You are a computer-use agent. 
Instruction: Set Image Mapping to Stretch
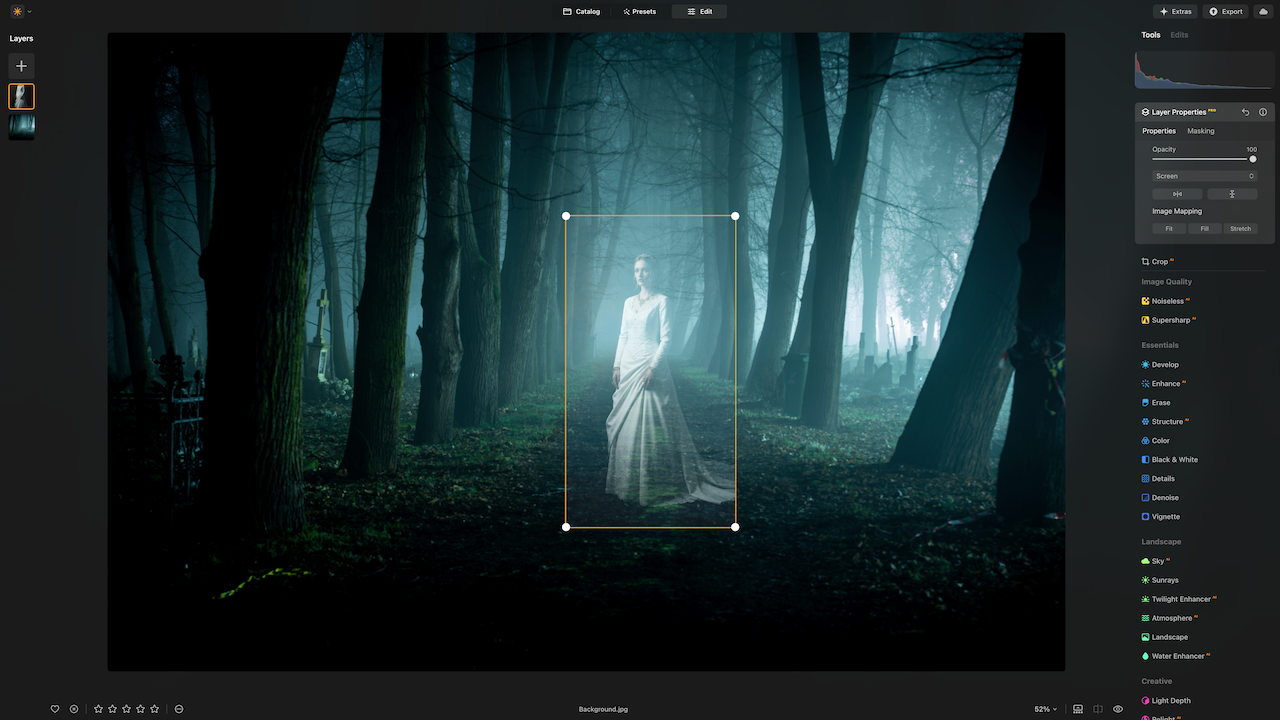coord(1240,229)
